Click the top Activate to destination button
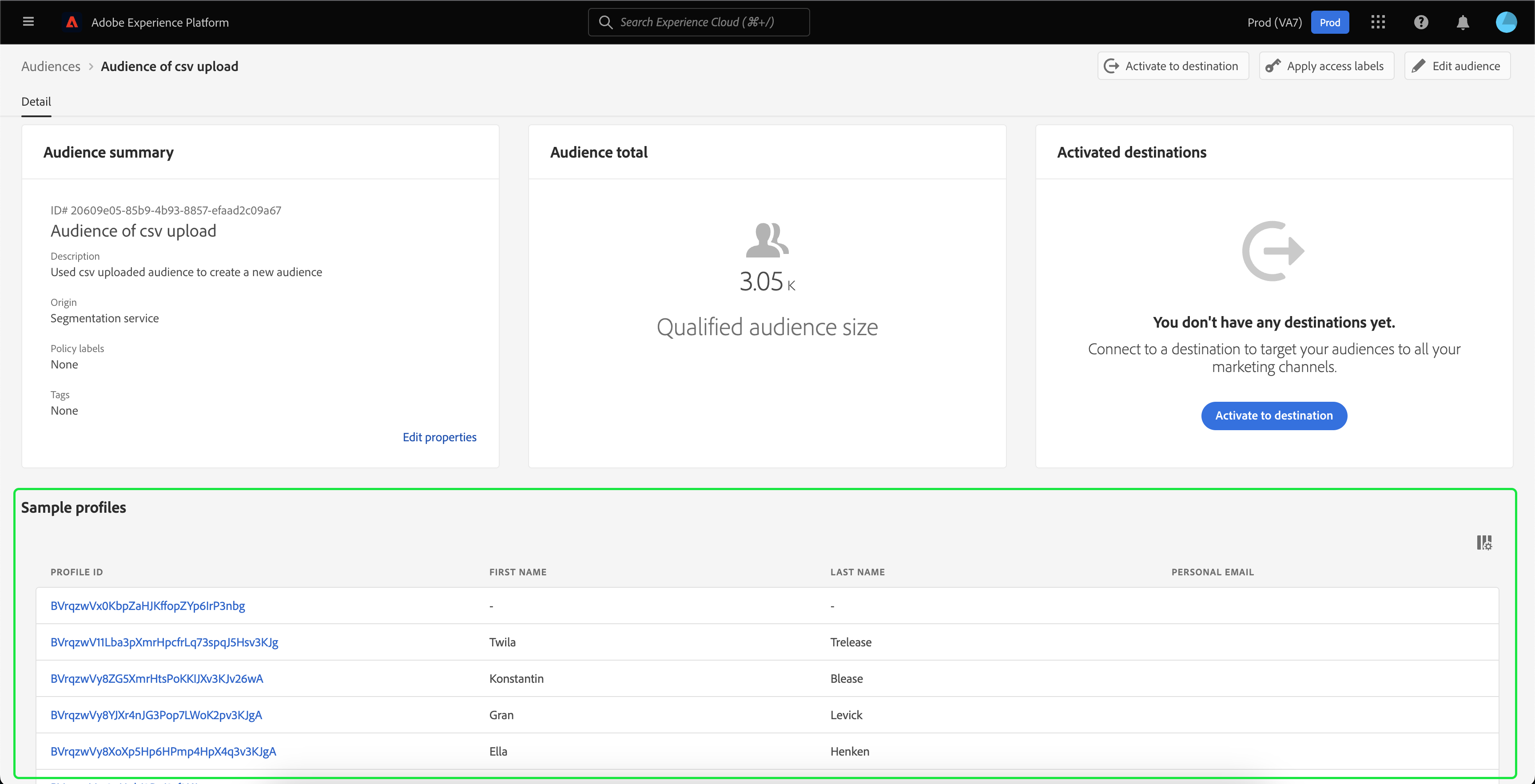 click(x=1173, y=66)
